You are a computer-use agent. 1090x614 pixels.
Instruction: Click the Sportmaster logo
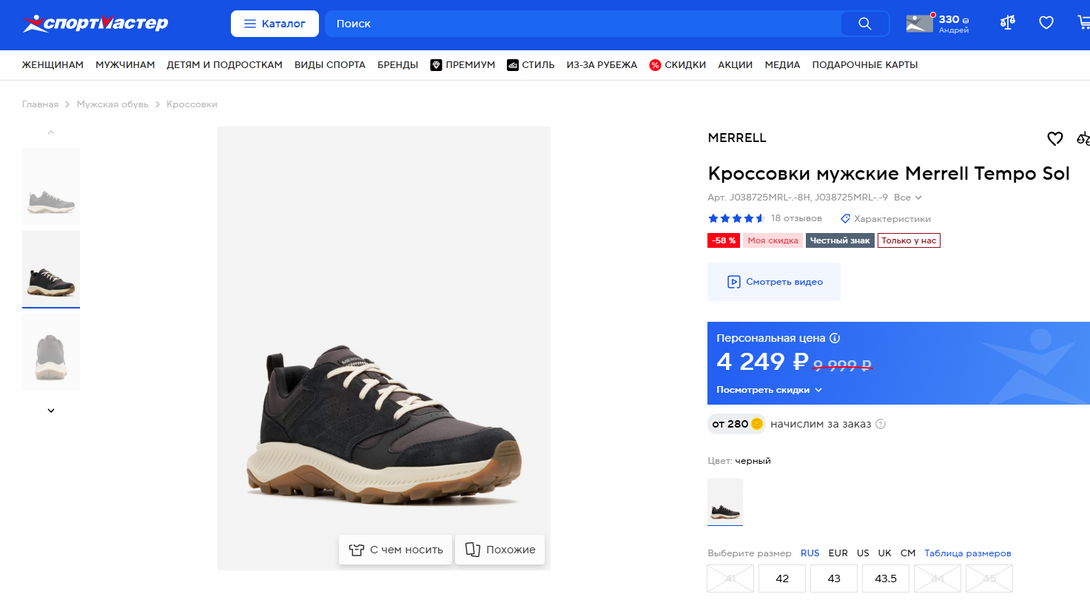coord(95,24)
